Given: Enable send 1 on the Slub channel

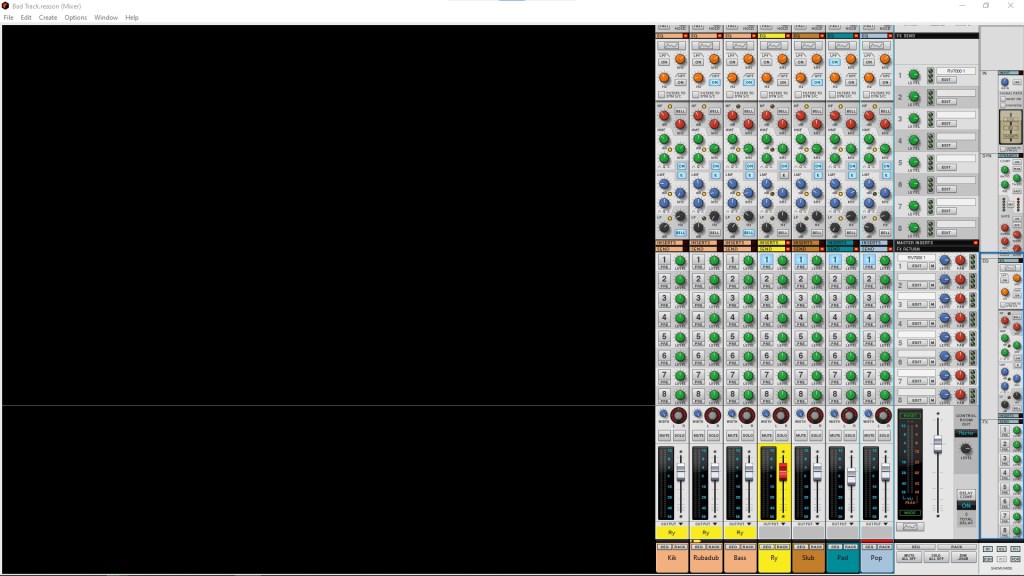Looking at the screenshot, I should point(800,260).
